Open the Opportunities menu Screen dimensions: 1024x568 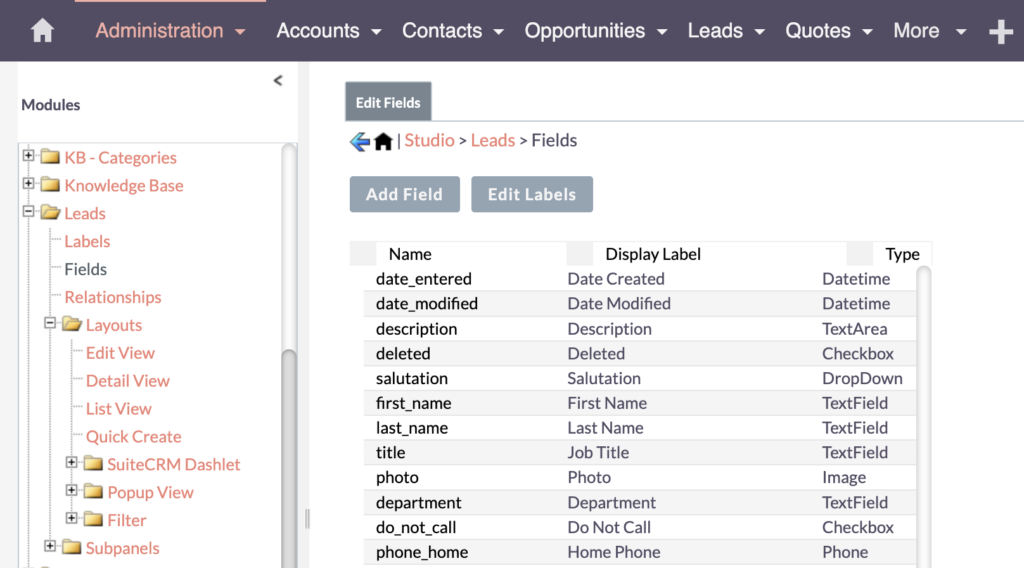[596, 31]
